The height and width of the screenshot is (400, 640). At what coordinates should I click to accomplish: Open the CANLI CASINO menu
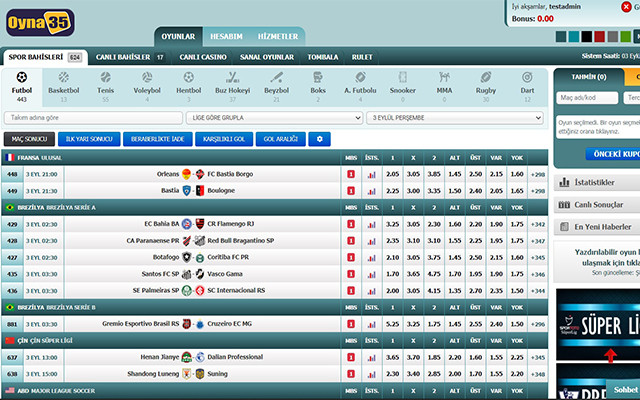coord(203,57)
